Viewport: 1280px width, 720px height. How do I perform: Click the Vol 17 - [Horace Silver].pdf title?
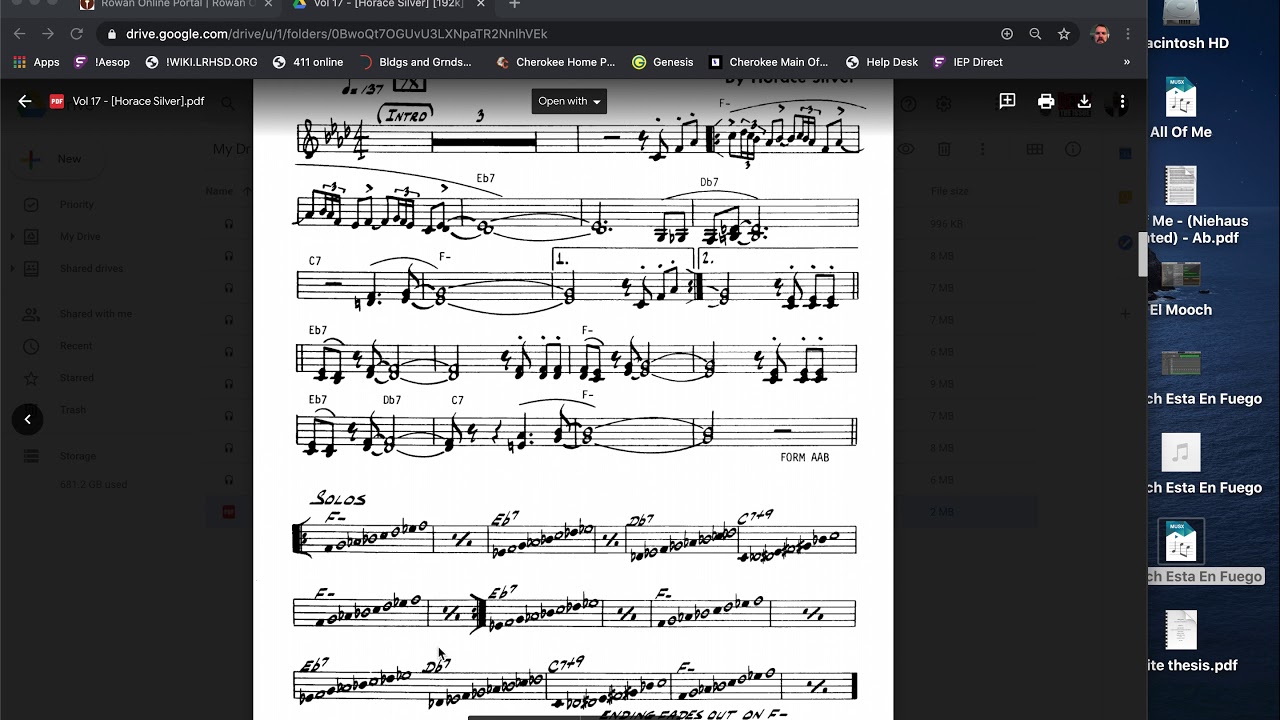click(138, 101)
